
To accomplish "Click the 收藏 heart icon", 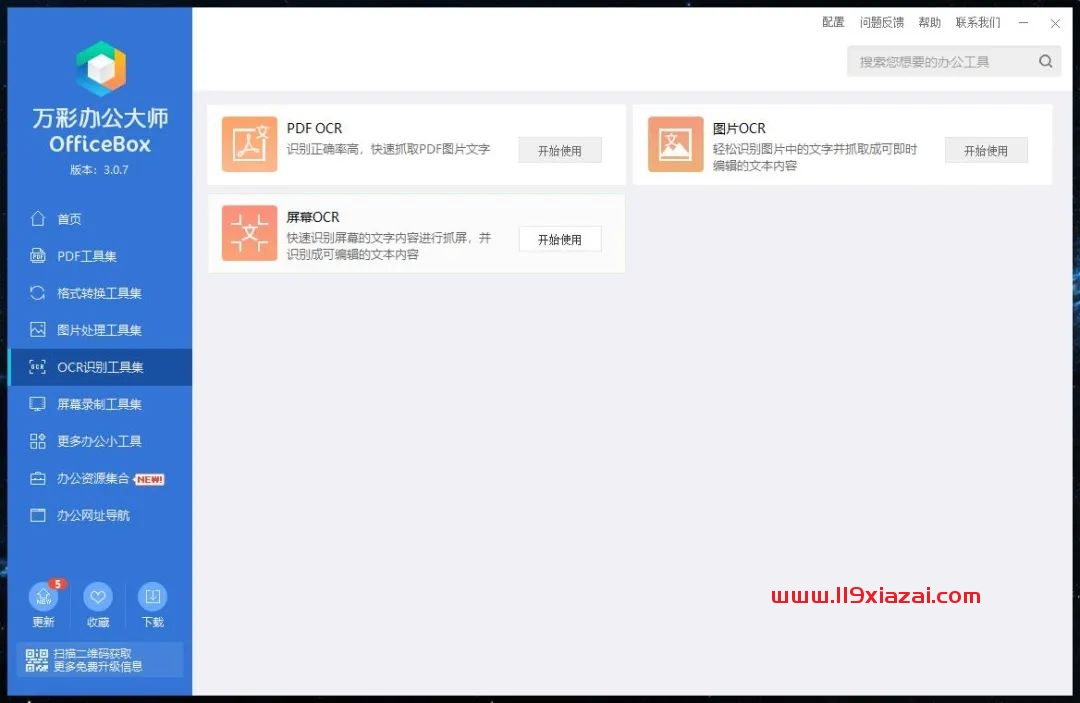I will (x=98, y=596).
